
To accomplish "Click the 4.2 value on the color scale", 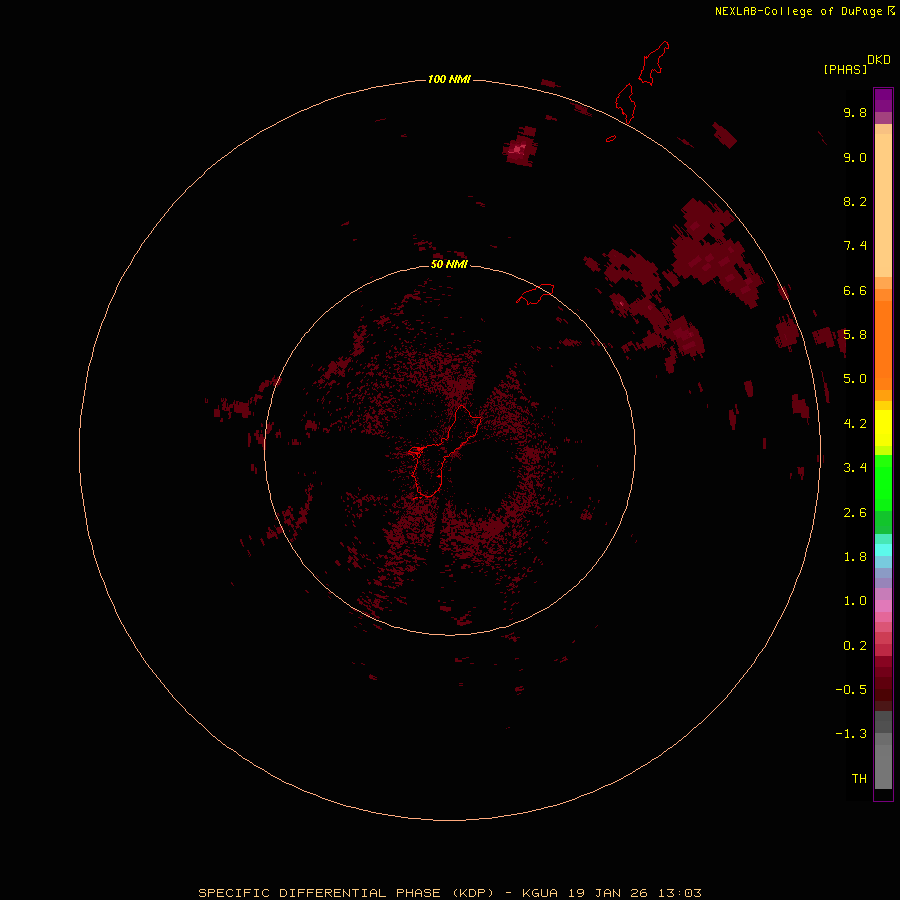I will 855,424.
